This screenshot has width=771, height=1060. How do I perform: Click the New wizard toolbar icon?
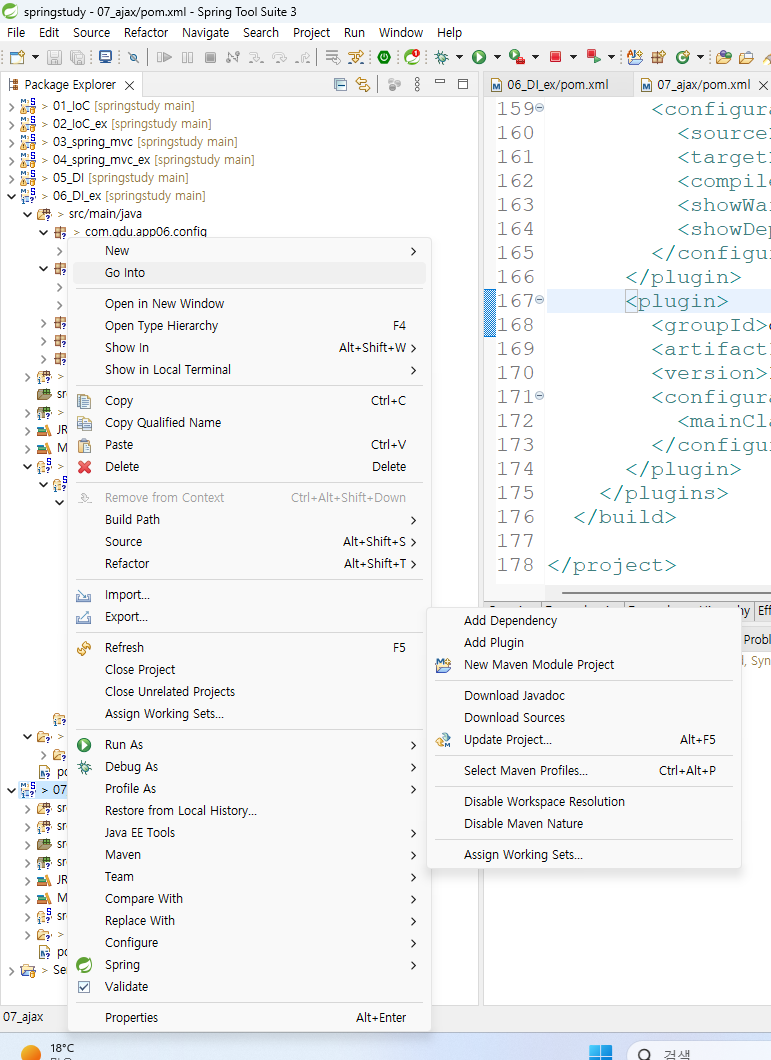pyautogui.click(x=17, y=57)
